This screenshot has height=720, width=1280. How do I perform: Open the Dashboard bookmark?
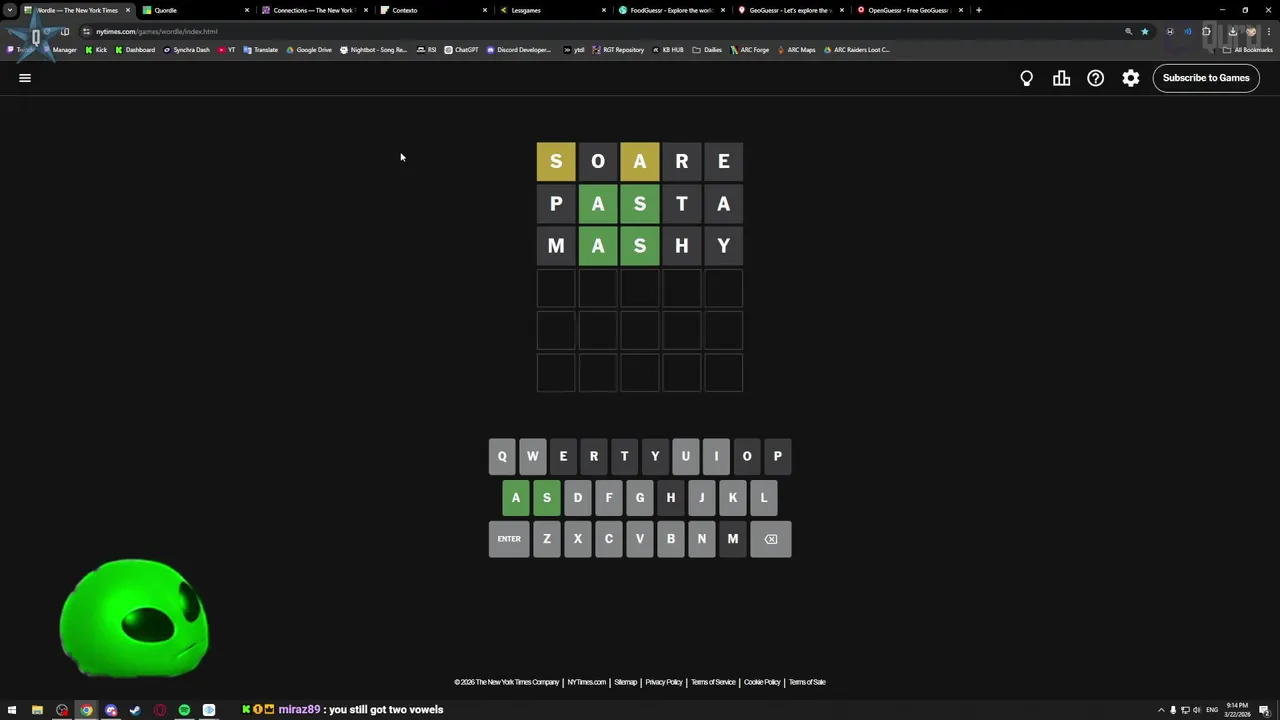pos(135,50)
